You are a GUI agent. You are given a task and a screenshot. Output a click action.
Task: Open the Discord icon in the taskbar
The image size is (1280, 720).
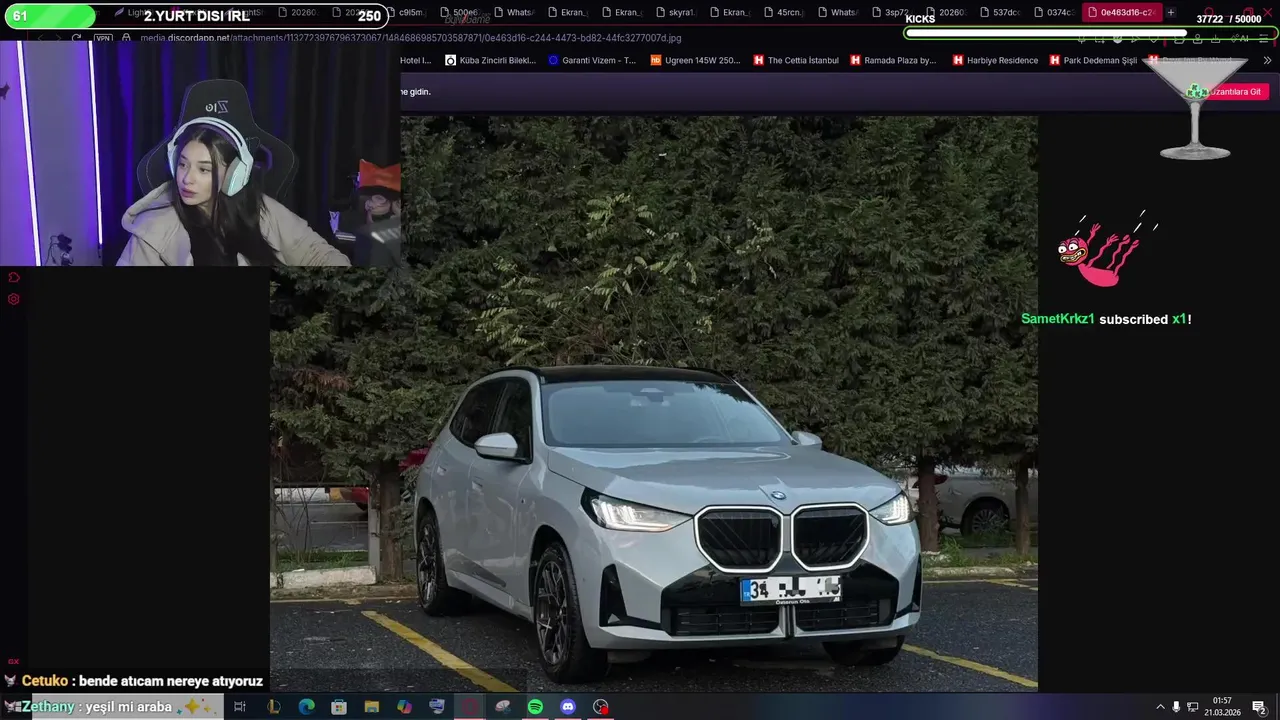pos(568,707)
